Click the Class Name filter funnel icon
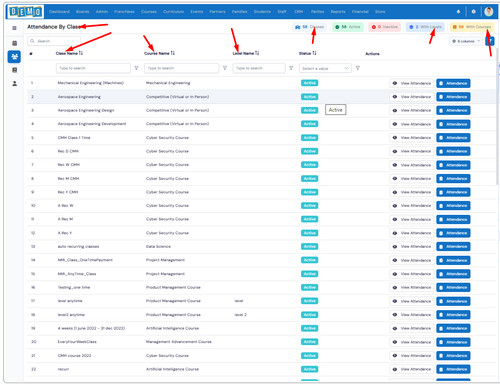This screenshot has height=385, width=500. [x=136, y=68]
